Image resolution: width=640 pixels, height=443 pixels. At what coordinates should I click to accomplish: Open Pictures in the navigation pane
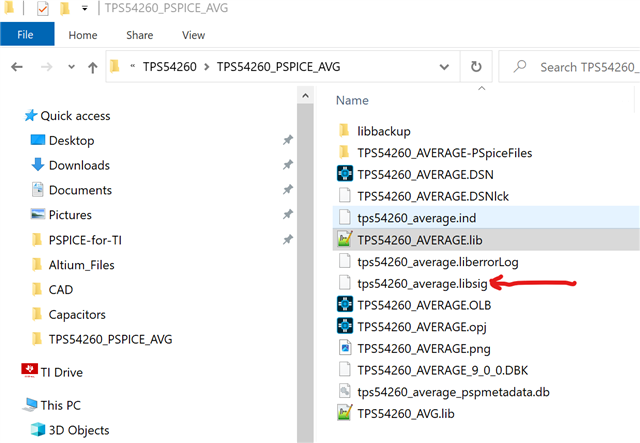[x=70, y=215]
